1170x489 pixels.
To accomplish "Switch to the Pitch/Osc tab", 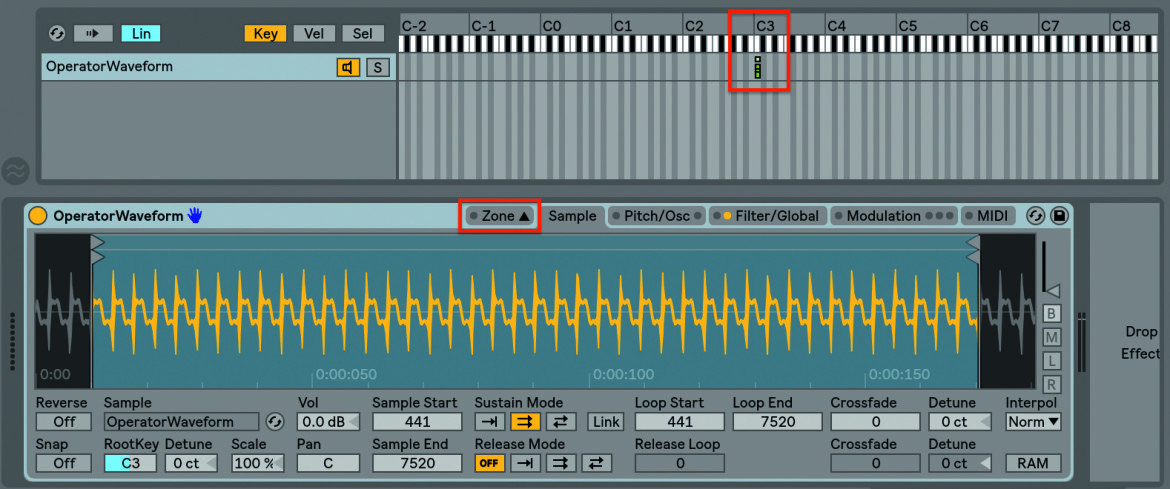I will point(657,217).
